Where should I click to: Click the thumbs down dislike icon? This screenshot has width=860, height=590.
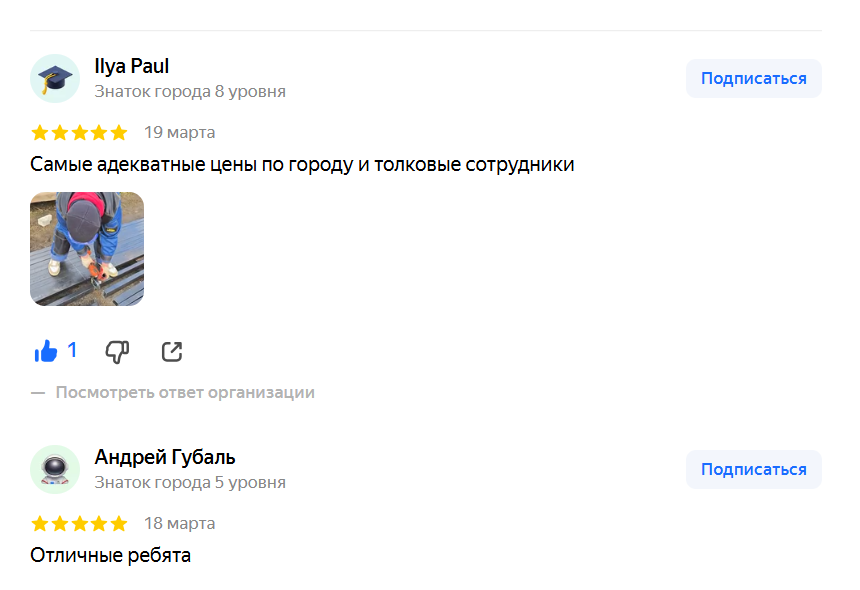pyautogui.click(x=118, y=351)
